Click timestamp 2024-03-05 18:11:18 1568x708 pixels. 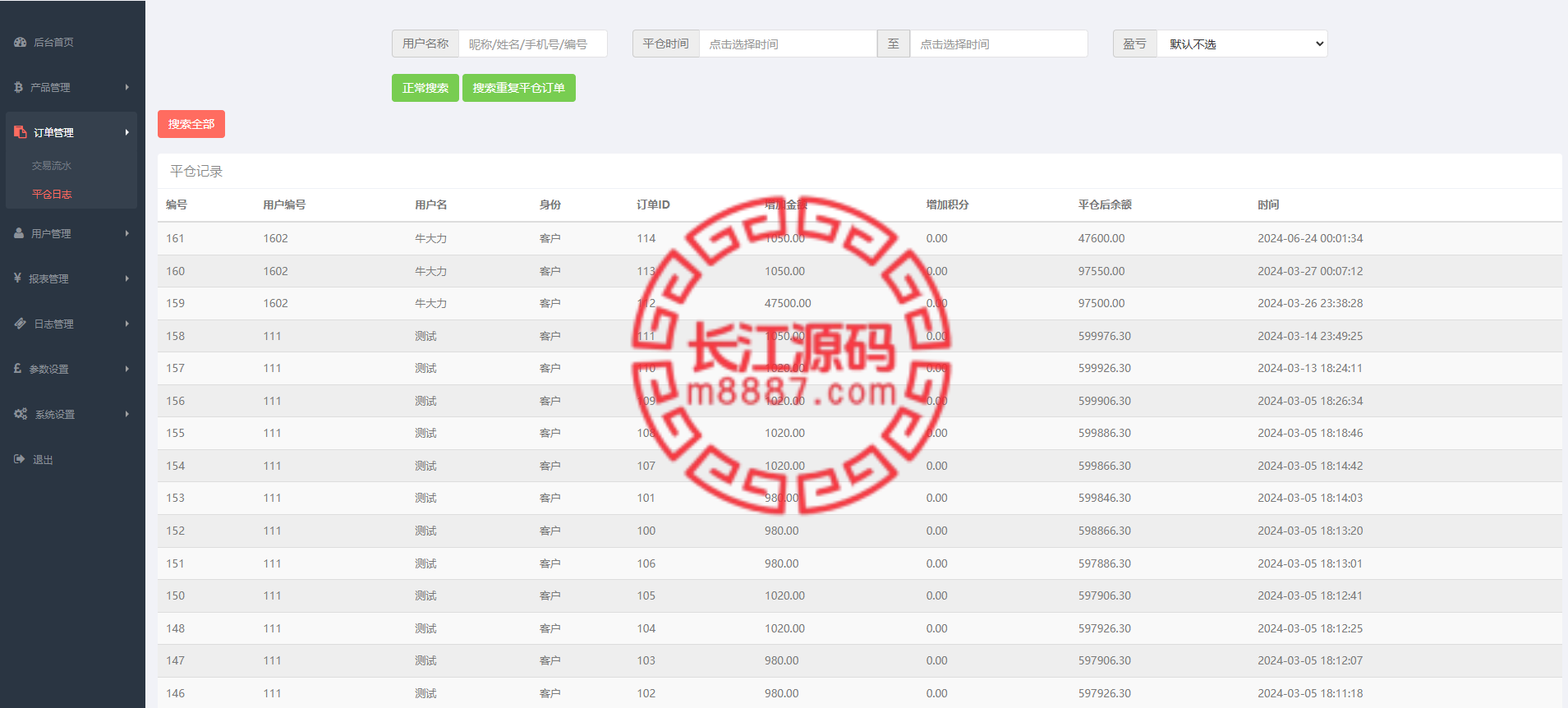point(1310,693)
